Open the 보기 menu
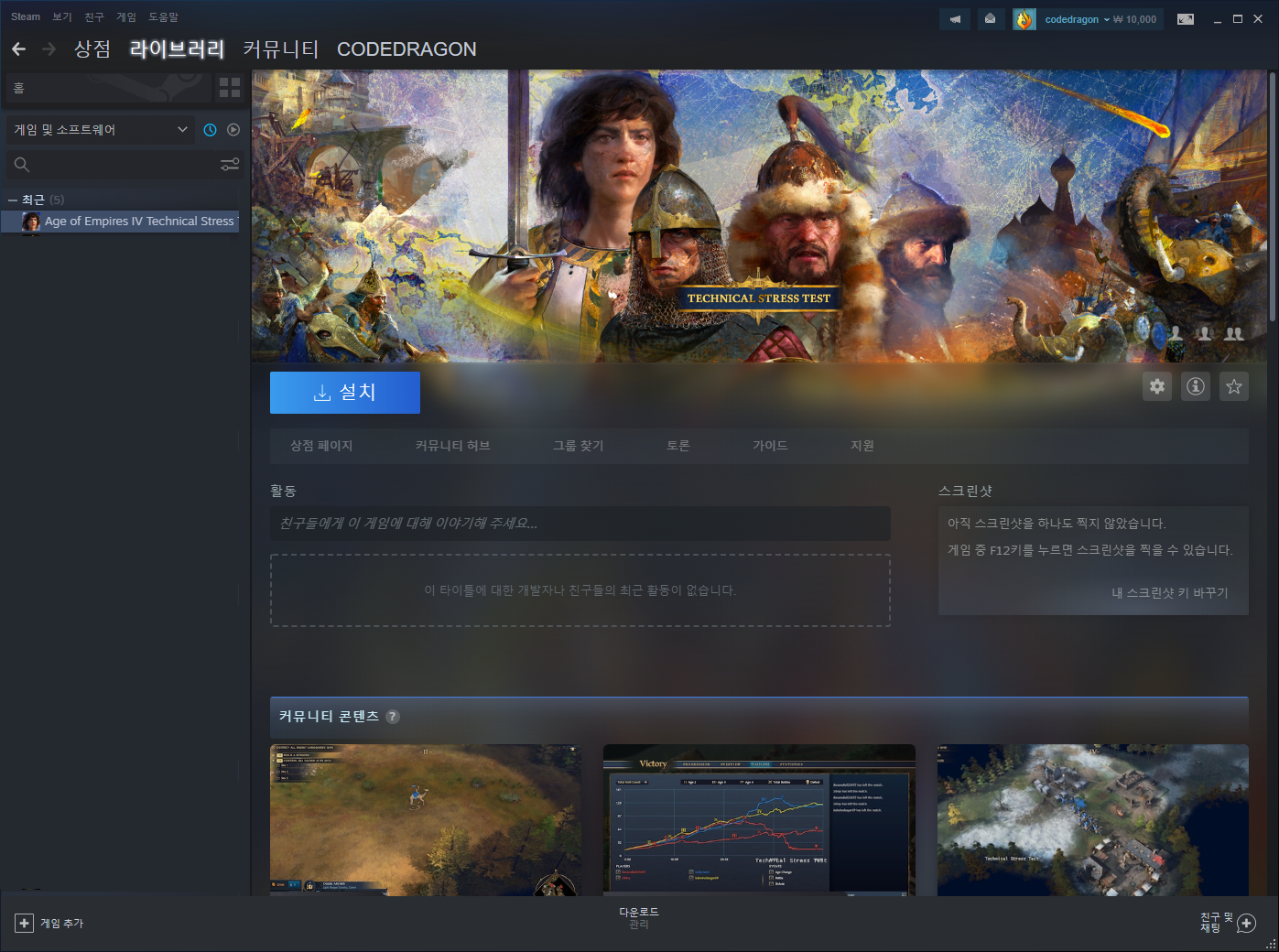This screenshot has width=1279, height=952. click(x=62, y=16)
